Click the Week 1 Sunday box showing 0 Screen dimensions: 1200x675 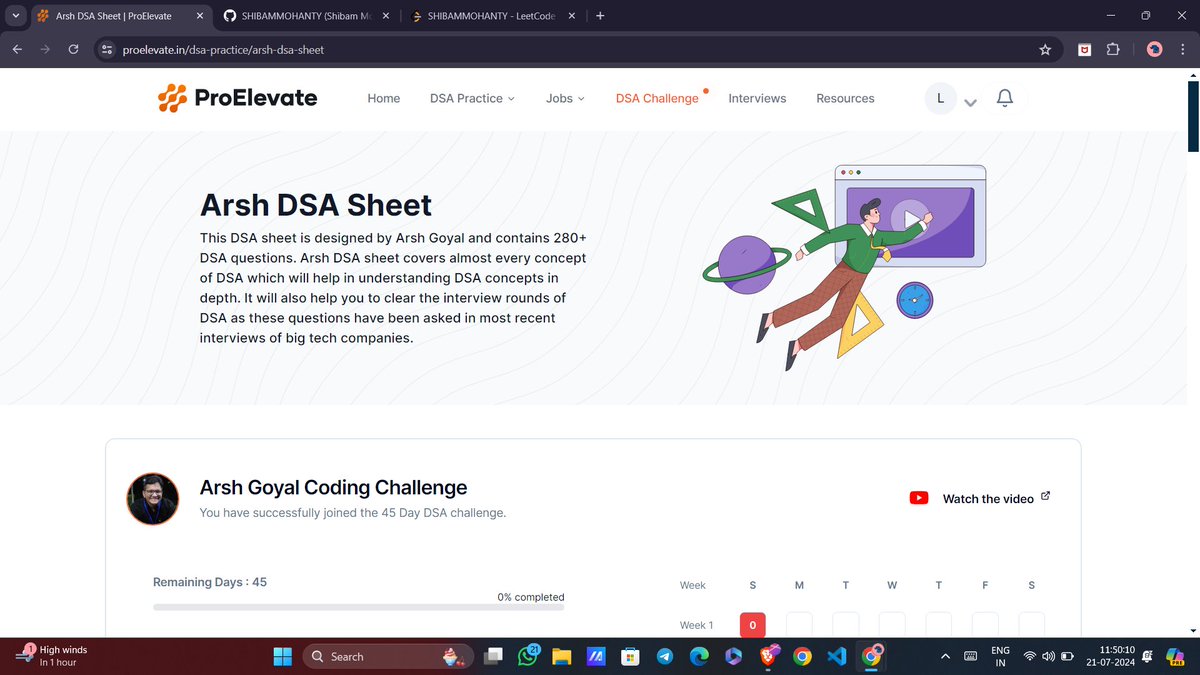tap(752, 625)
